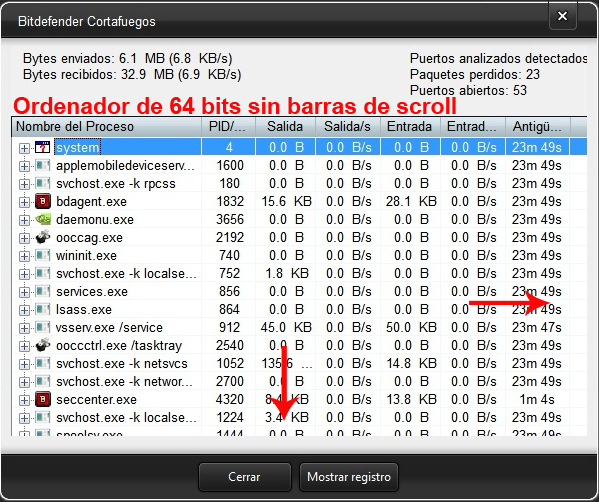Sort by Salida column header
This screenshot has height=502, width=599.
coord(285,126)
